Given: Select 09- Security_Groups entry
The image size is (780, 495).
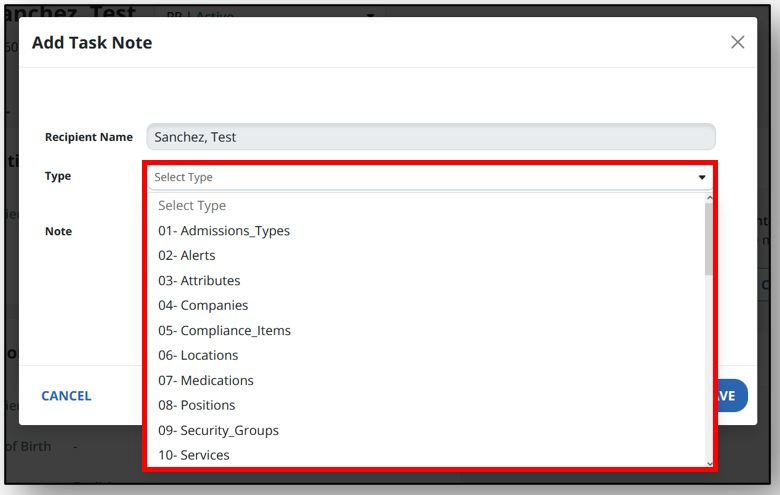Looking at the screenshot, I should [x=218, y=430].
